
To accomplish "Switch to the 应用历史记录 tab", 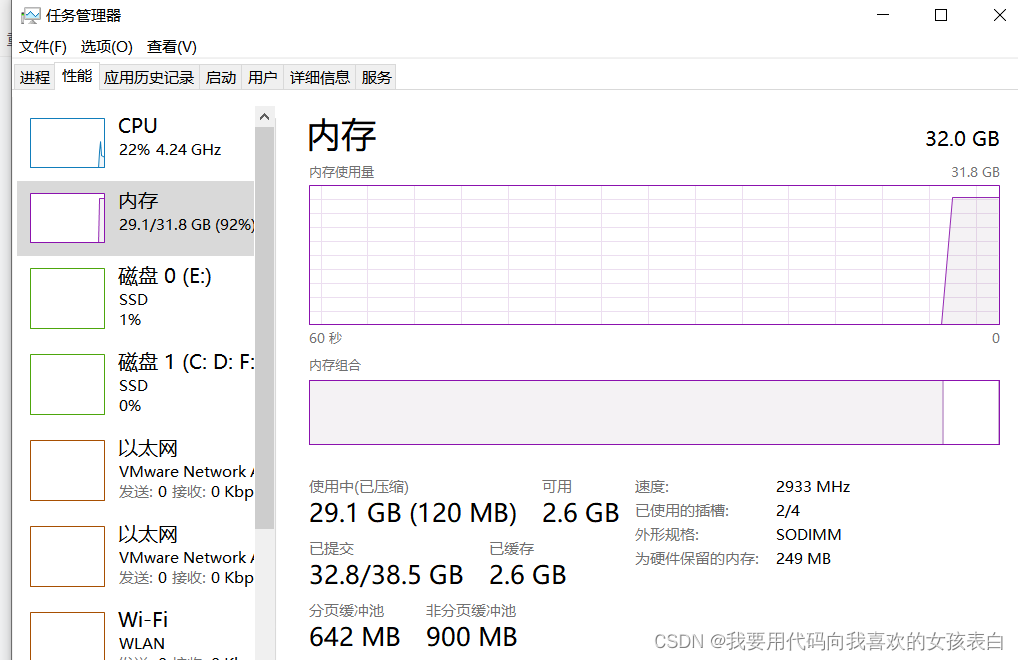I will pos(149,77).
